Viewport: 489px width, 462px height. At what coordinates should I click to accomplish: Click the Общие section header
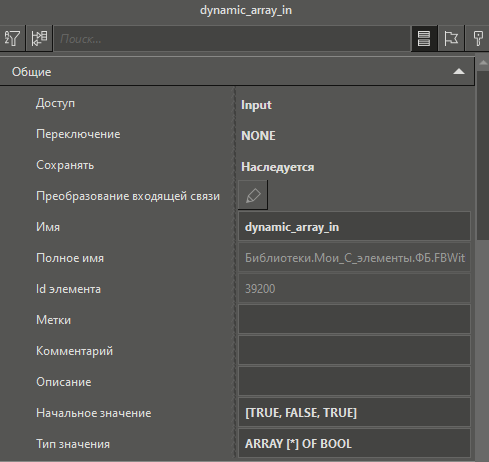click(x=237, y=72)
